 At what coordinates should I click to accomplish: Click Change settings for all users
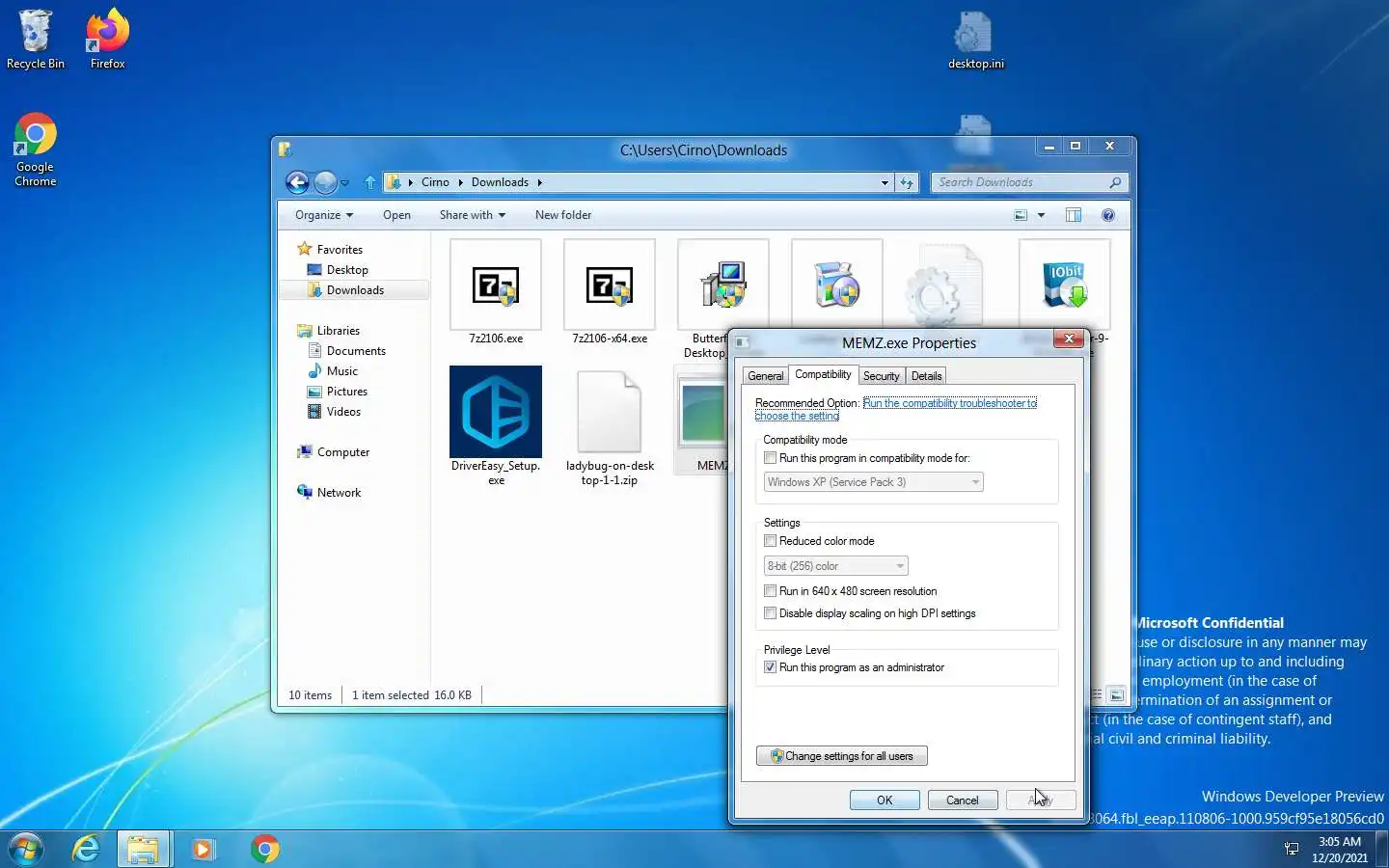[842, 756]
